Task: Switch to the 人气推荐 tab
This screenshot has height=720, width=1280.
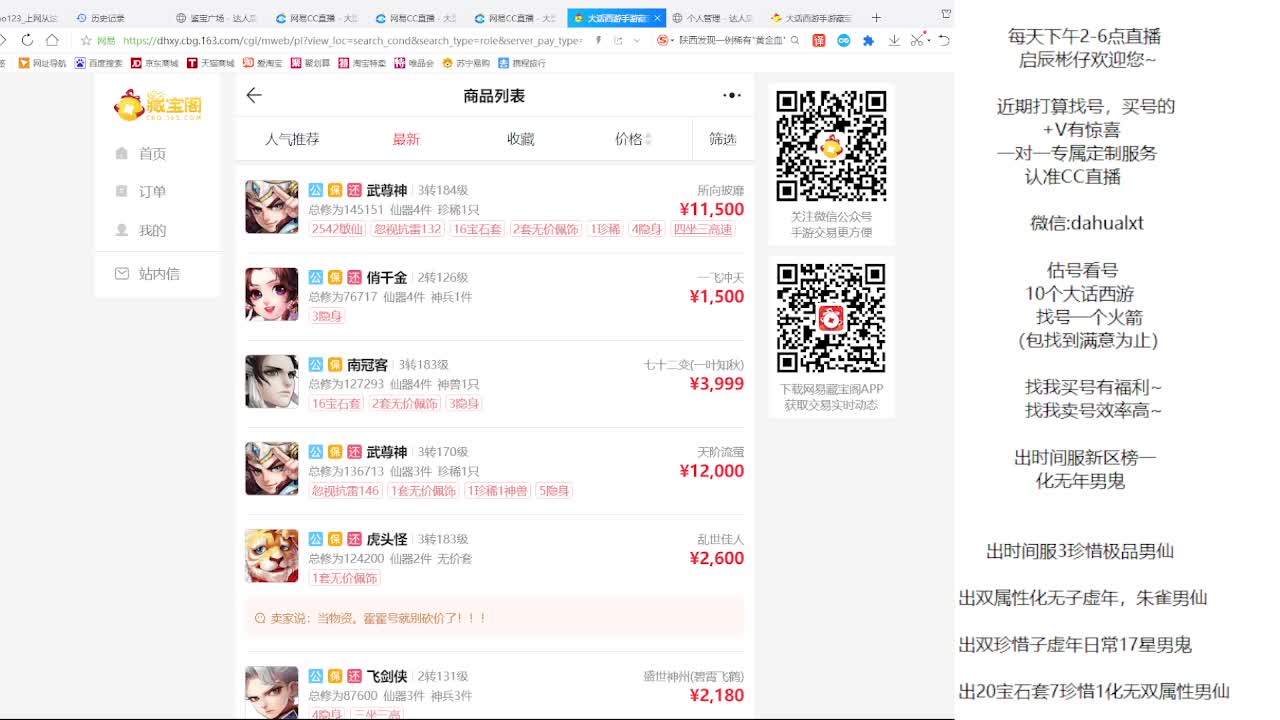Action: 292,139
